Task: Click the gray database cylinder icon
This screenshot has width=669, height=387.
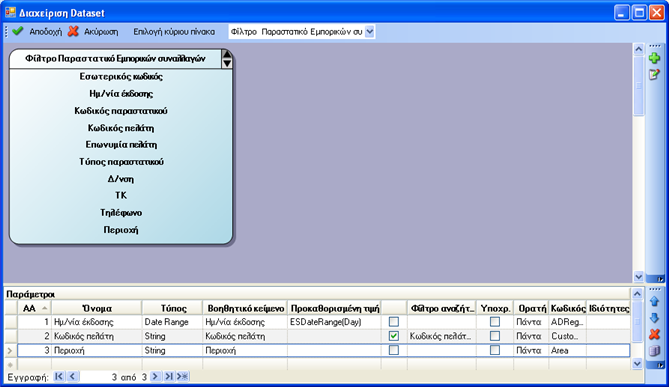Action: 654,351
